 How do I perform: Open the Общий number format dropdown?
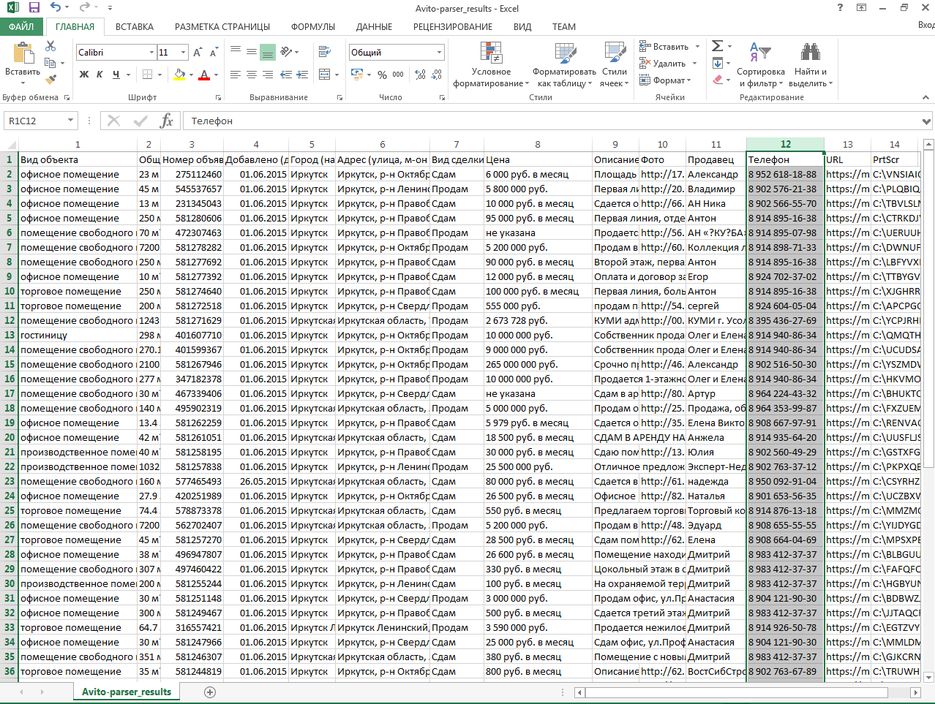pos(439,50)
